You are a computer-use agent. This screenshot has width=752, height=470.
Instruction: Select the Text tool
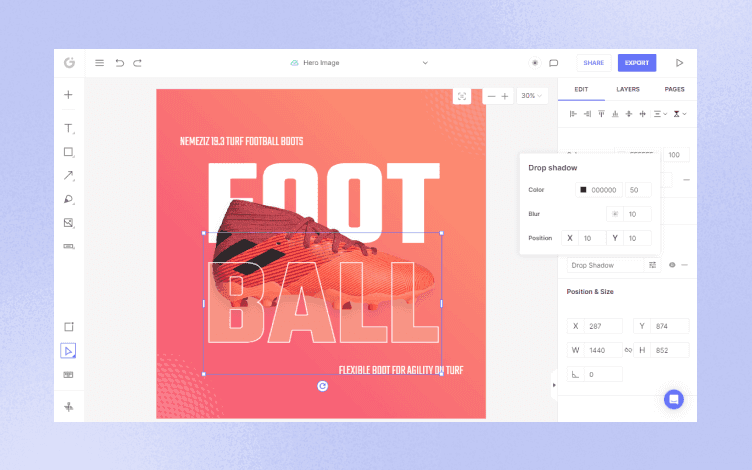click(x=69, y=128)
